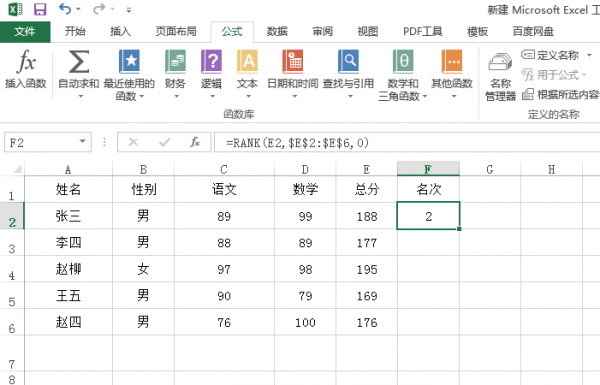Click the Save icon in quick access toolbar

(x=40, y=9)
